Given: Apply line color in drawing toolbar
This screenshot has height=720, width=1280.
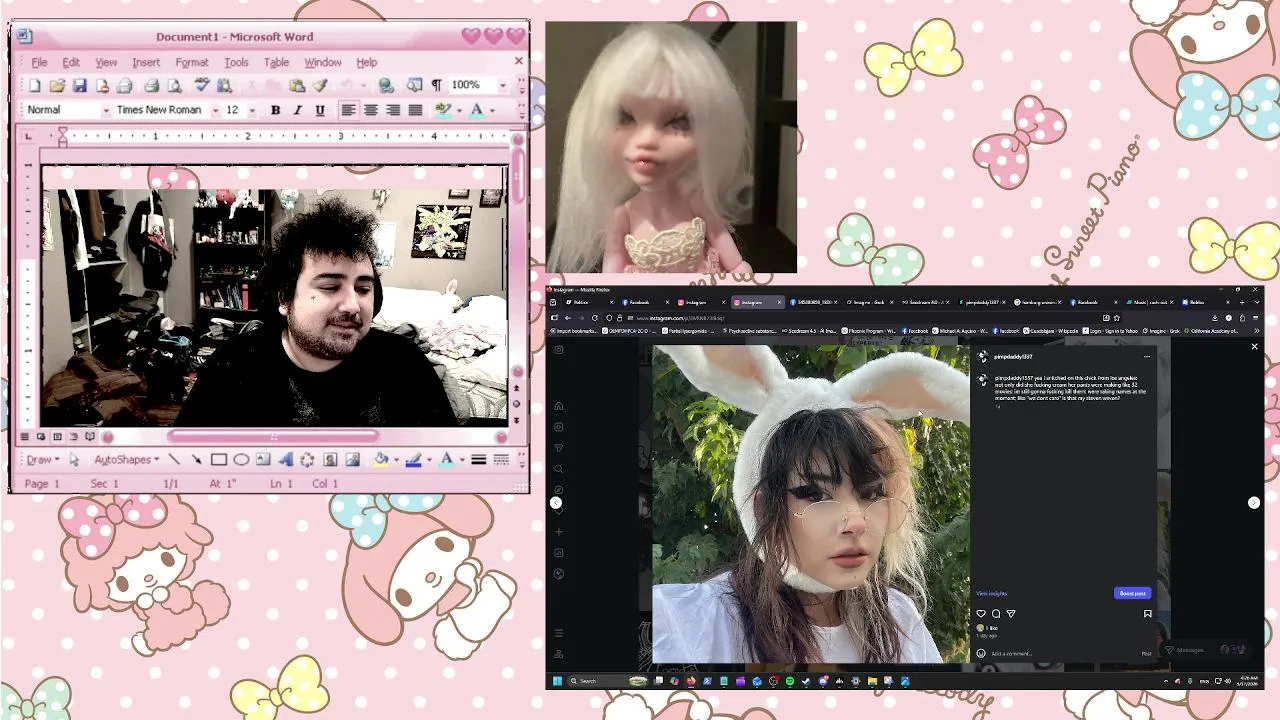Looking at the screenshot, I should [413, 460].
